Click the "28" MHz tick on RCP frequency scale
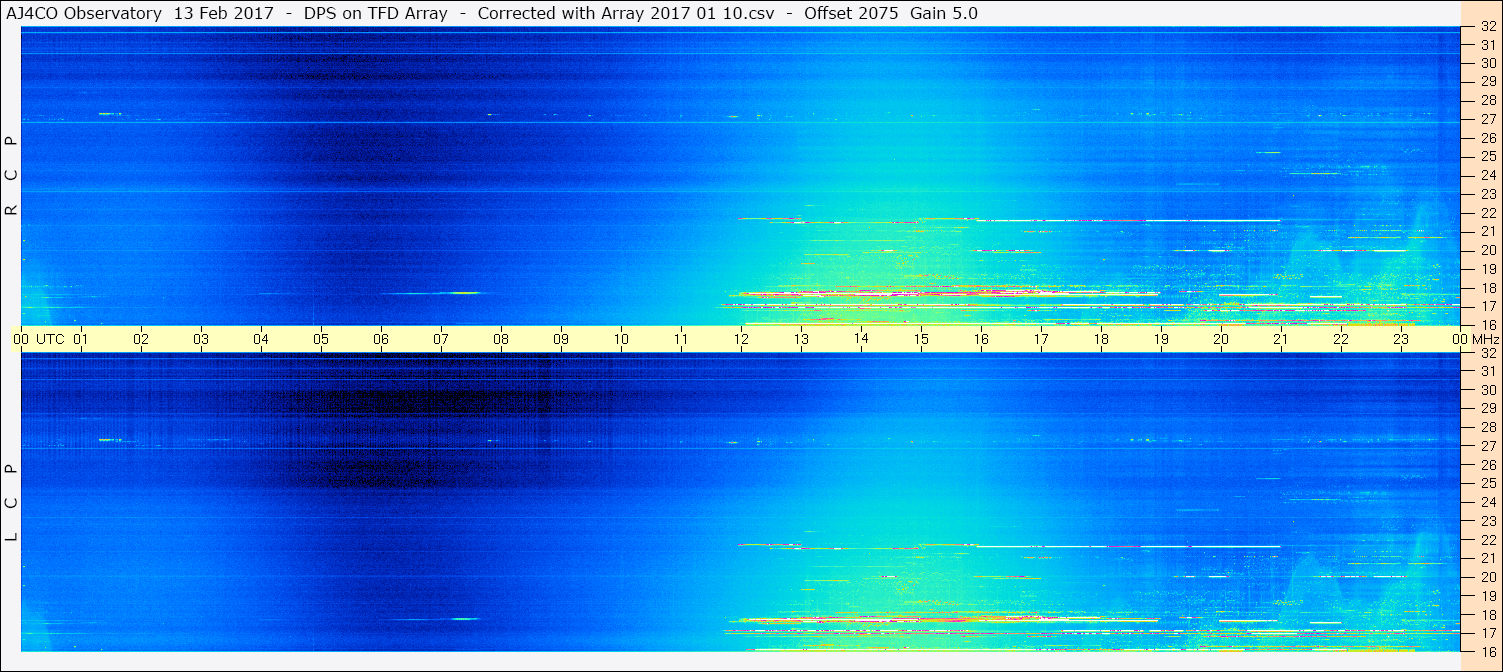The image size is (1503, 672). point(1488,100)
